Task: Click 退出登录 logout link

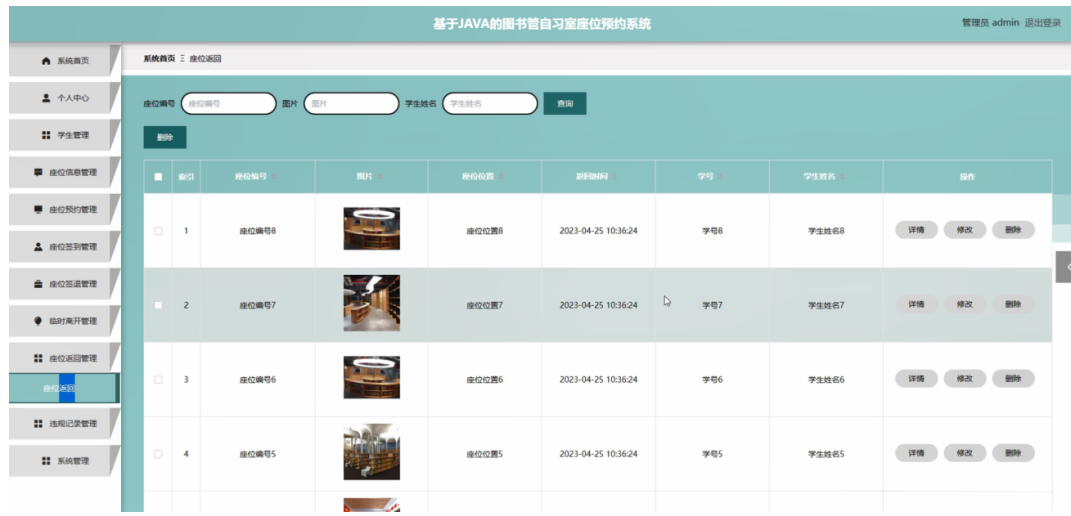Action: (1042, 23)
